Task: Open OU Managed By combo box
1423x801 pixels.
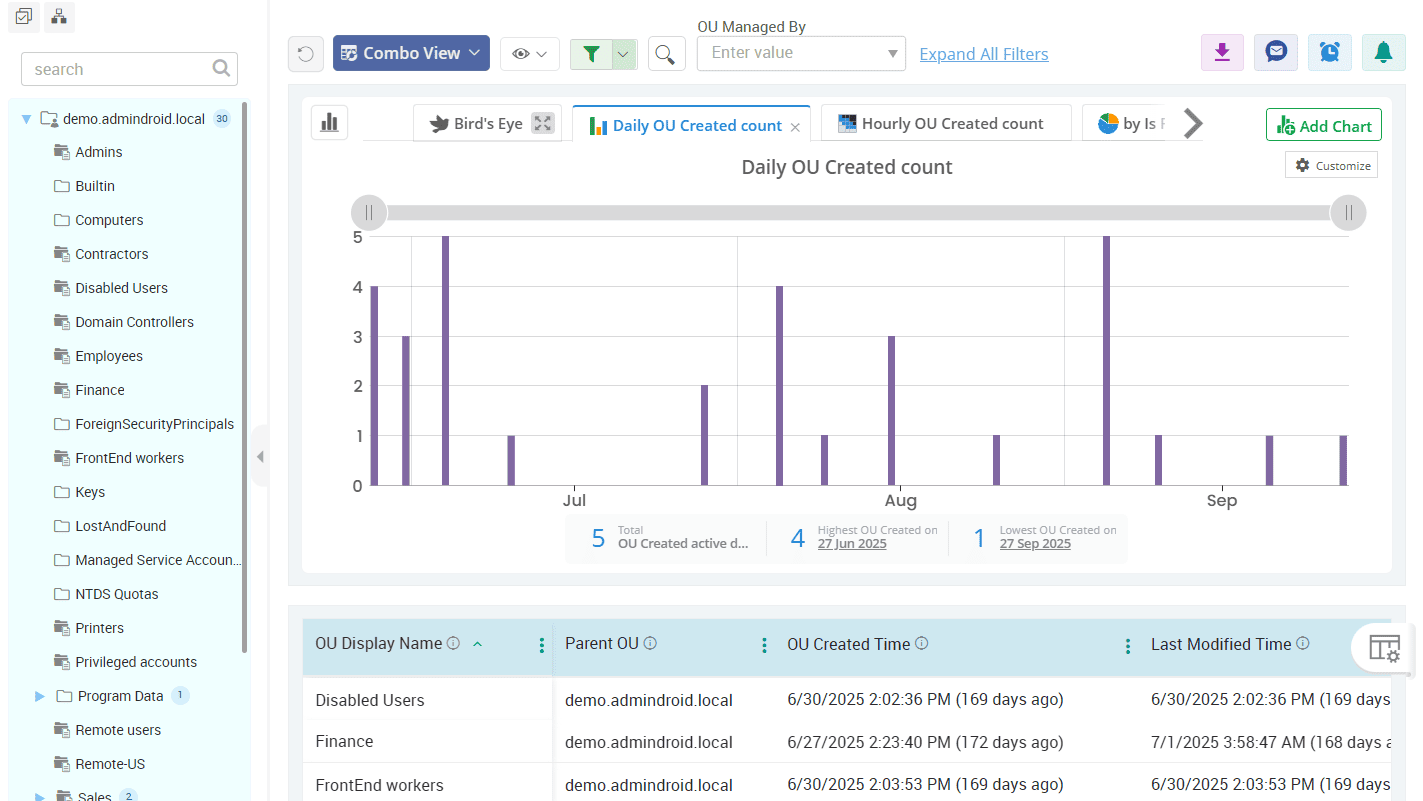Action: click(801, 53)
